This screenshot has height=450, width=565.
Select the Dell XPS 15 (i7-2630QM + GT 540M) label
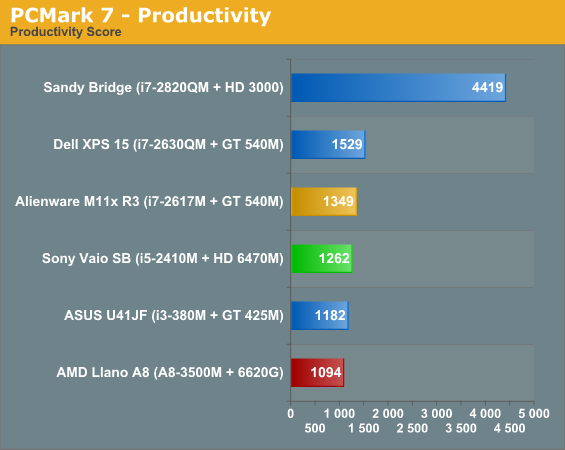tap(168, 144)
